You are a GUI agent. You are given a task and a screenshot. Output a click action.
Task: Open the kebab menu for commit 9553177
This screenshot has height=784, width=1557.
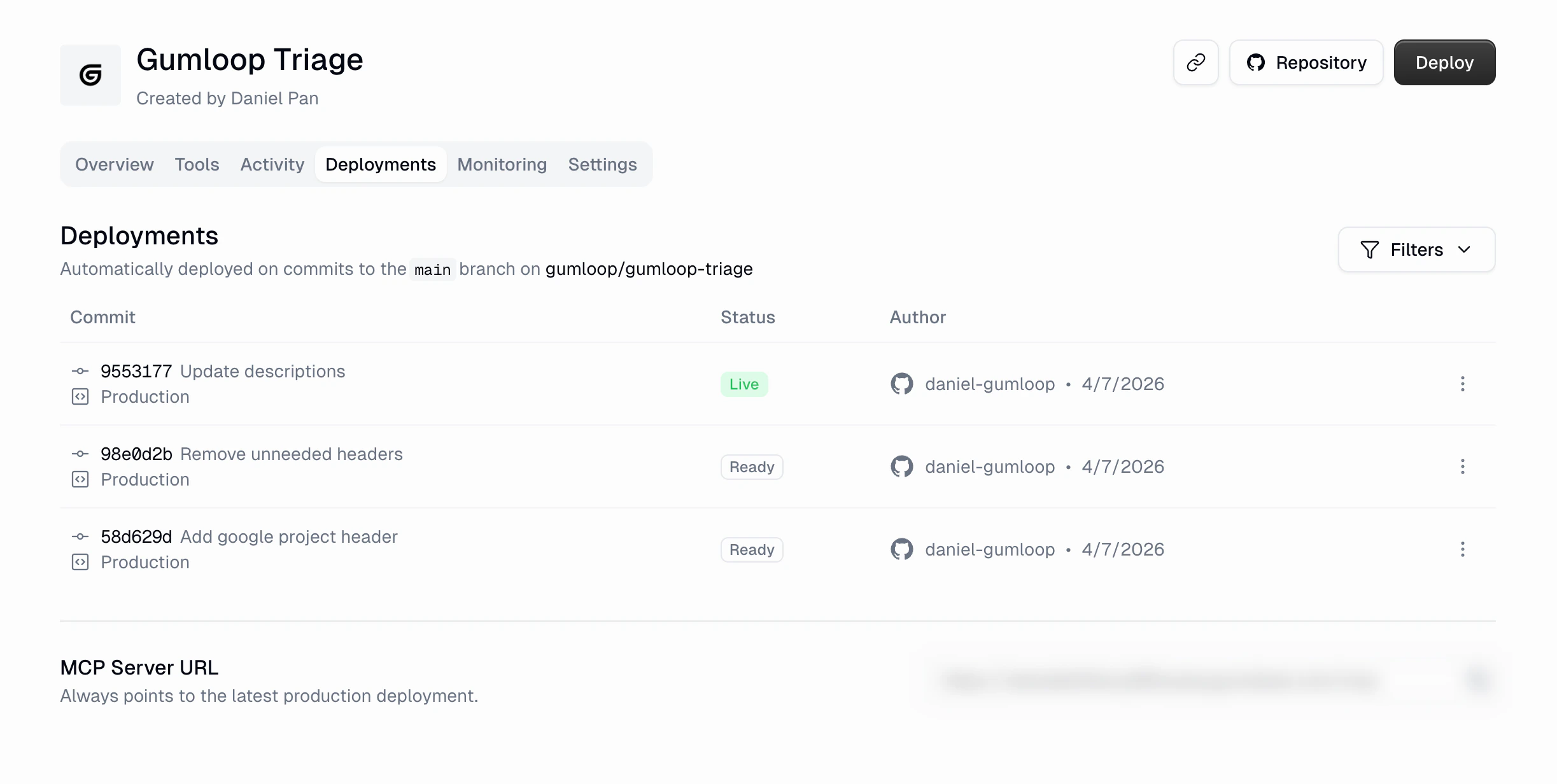(1462, 384)
